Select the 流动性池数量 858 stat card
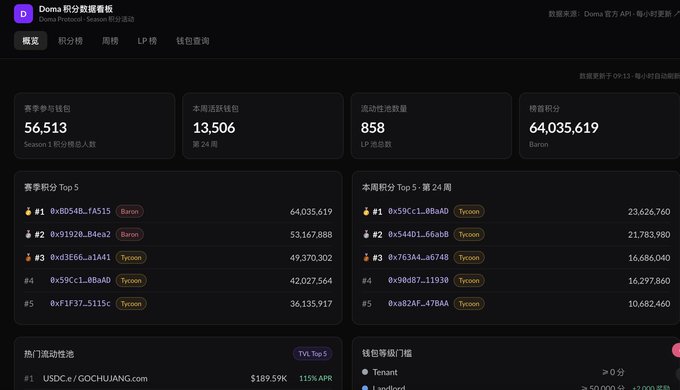 [x=431, y=125]
